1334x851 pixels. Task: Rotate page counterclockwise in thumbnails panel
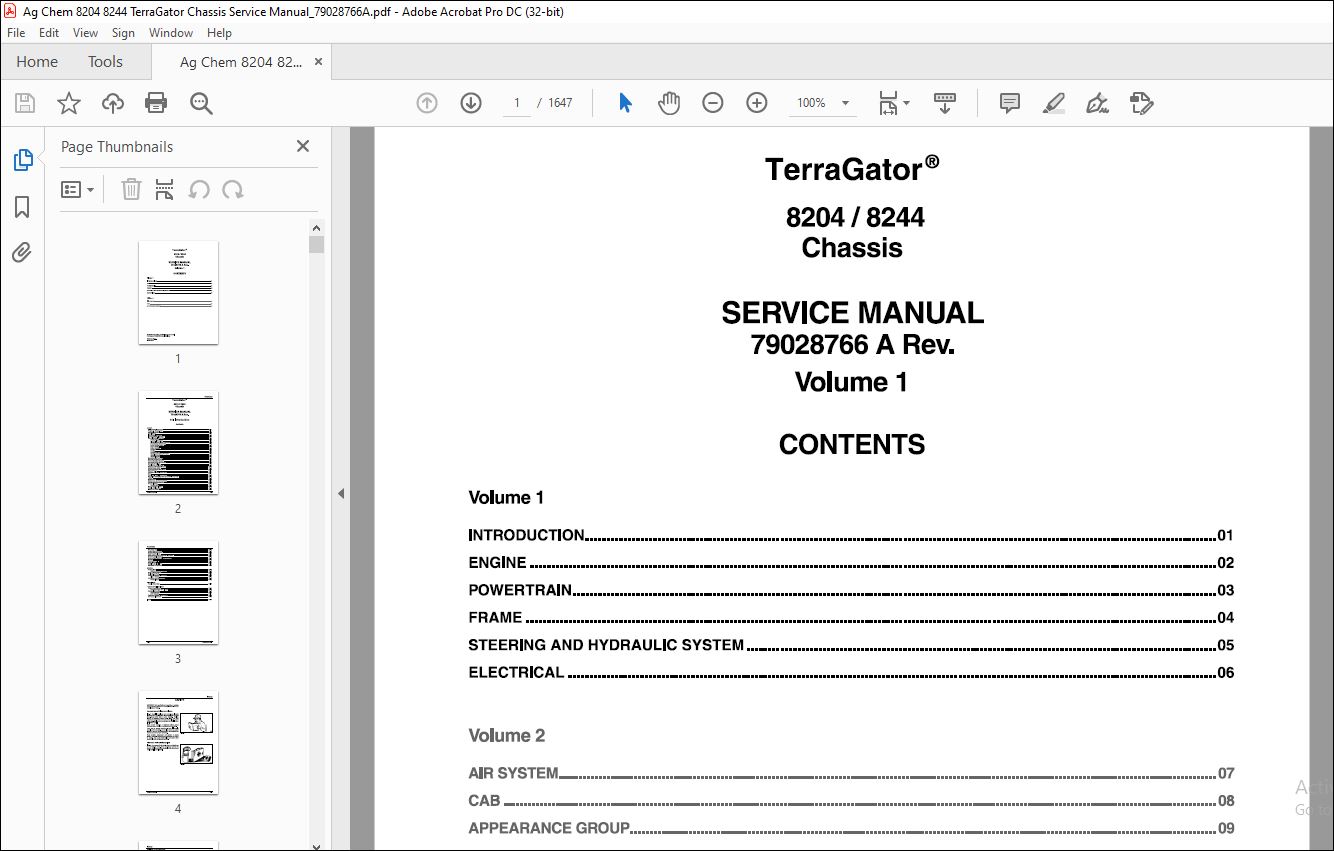199,189
